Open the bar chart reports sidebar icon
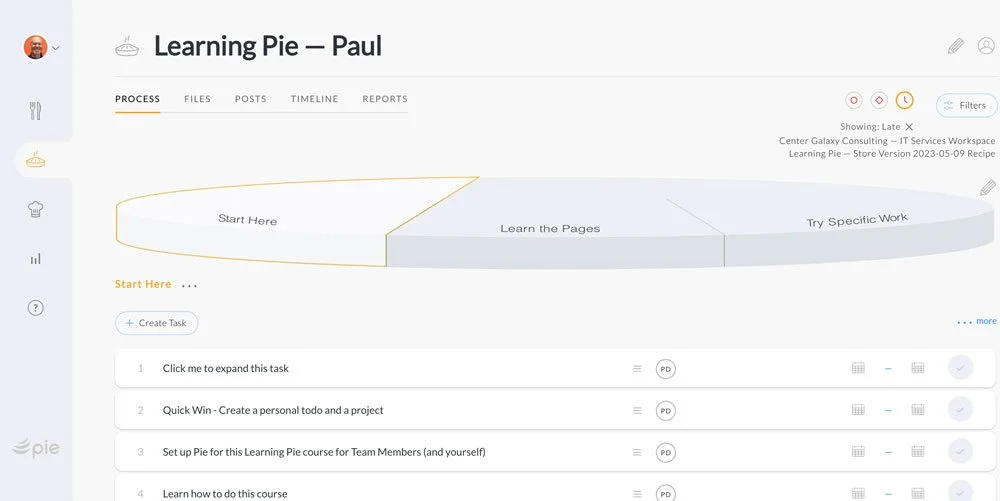The image size is (1000, 501). tap(36, 258)
